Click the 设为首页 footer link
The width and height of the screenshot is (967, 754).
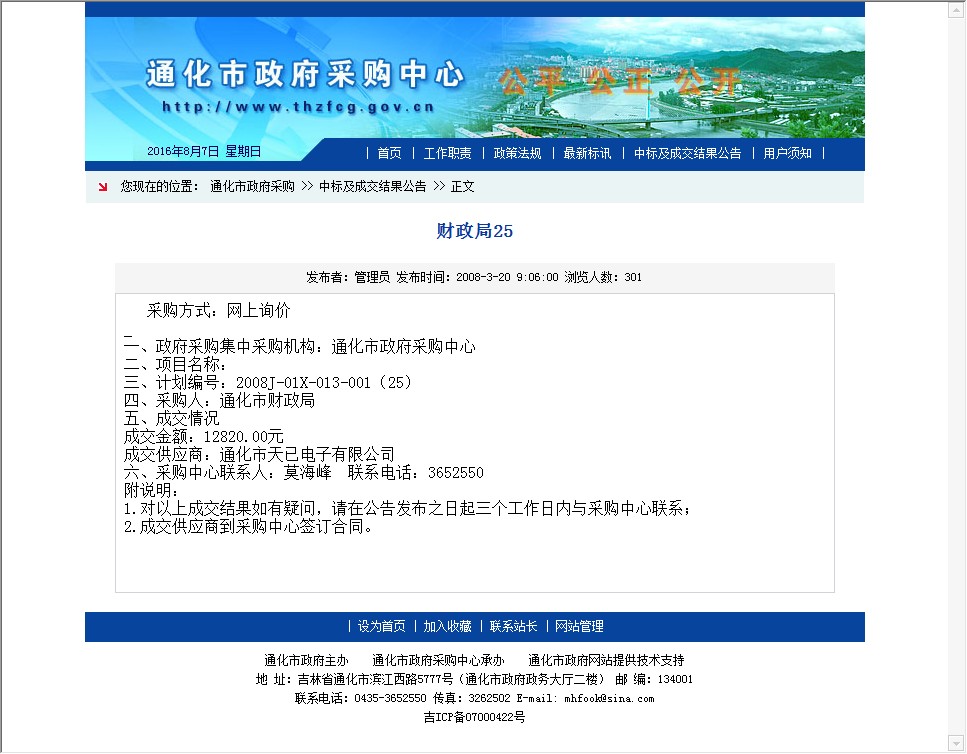tap(381, 627)
